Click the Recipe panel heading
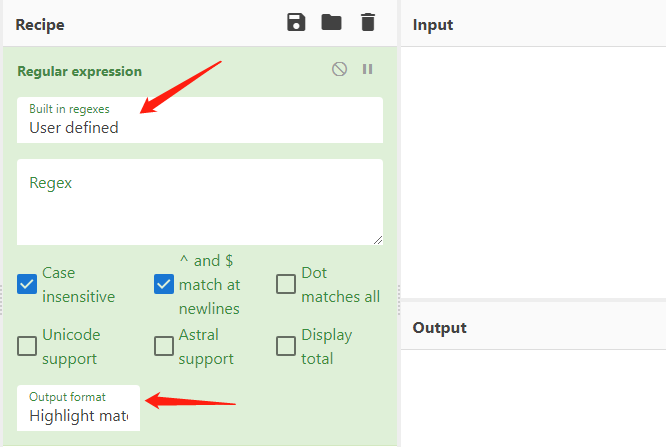The image size is (666, 447). (40, 23)
